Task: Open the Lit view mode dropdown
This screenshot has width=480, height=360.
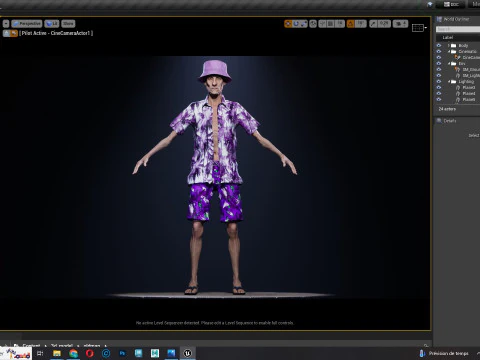Action: 52,24
